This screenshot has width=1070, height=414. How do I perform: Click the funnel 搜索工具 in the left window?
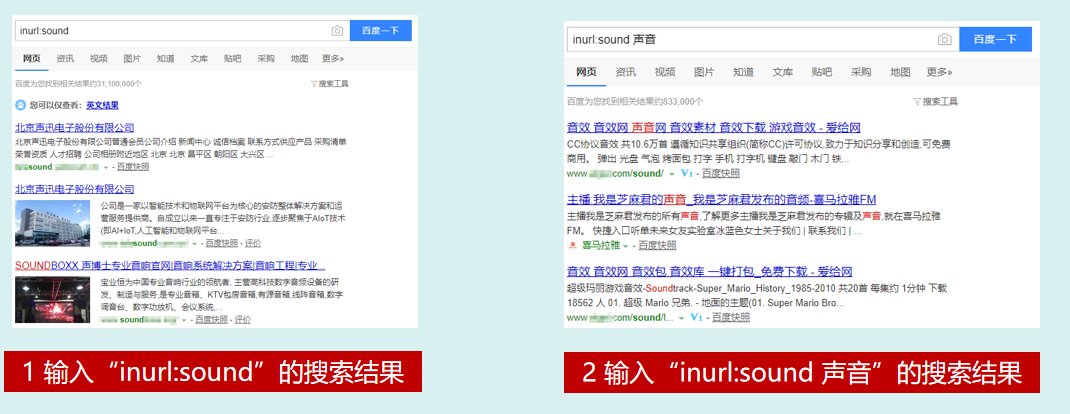(x=330, y=84)
